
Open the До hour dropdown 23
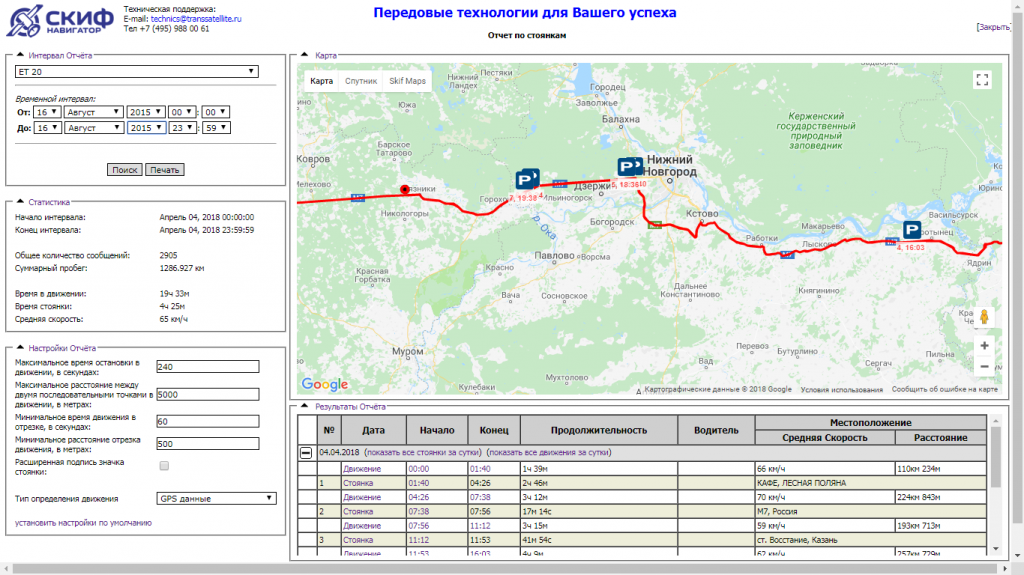182,127
